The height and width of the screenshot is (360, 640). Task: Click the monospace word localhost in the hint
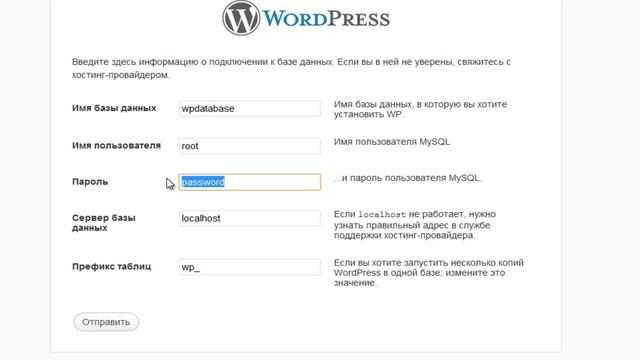click(x=382, y=215)
